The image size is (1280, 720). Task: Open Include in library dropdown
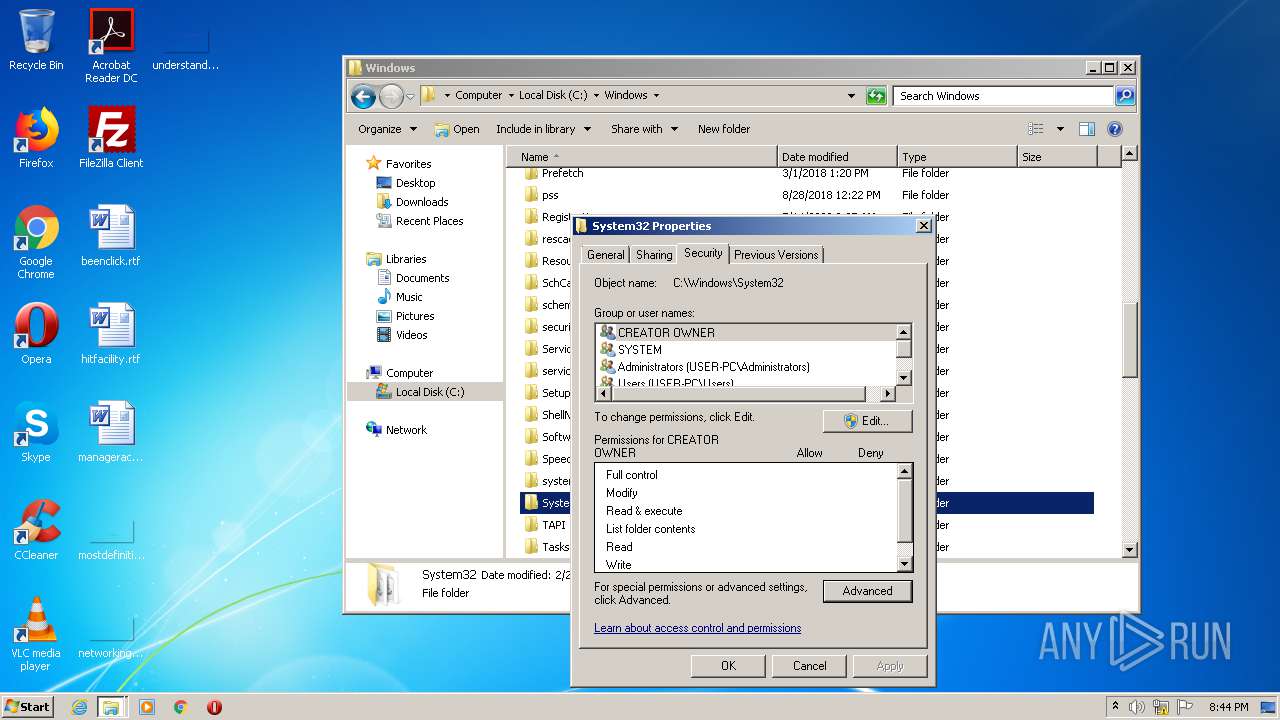(543, 129)
